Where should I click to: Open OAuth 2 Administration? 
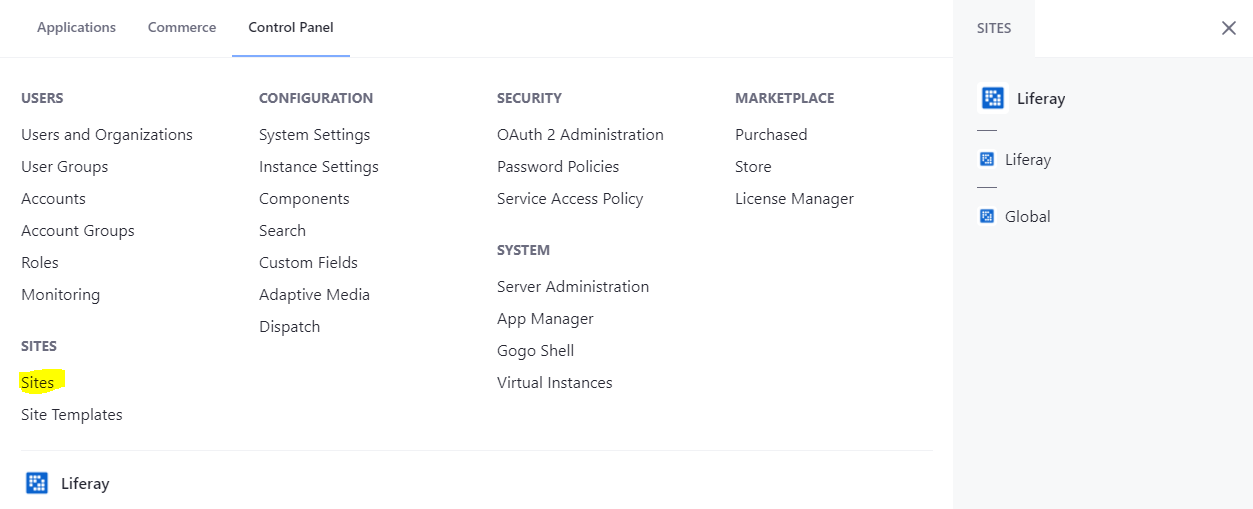coord(580,135)
